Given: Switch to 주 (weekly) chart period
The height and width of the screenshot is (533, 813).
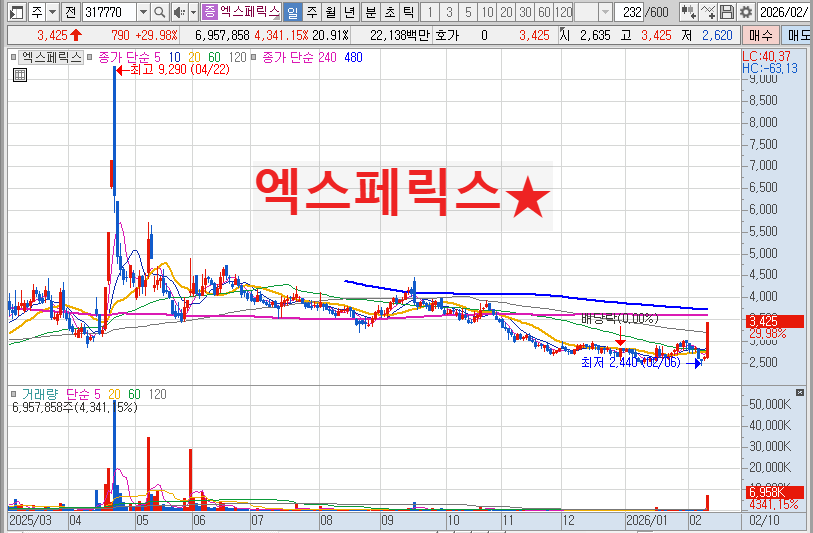Looking at the screenshot, I should point(312,12).
